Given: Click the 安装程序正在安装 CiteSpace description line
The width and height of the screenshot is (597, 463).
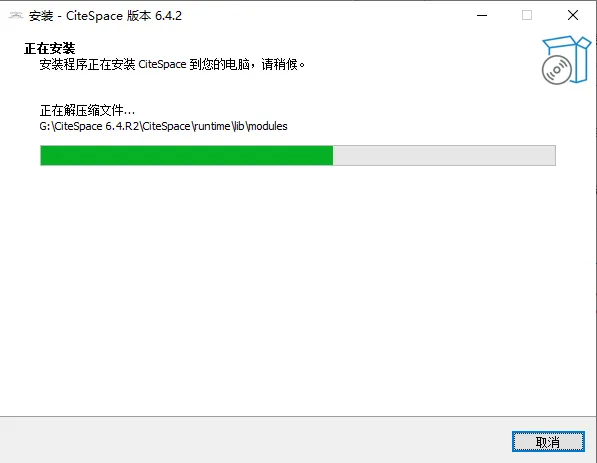Looking at the screenshot, I should tap(172, 64).
